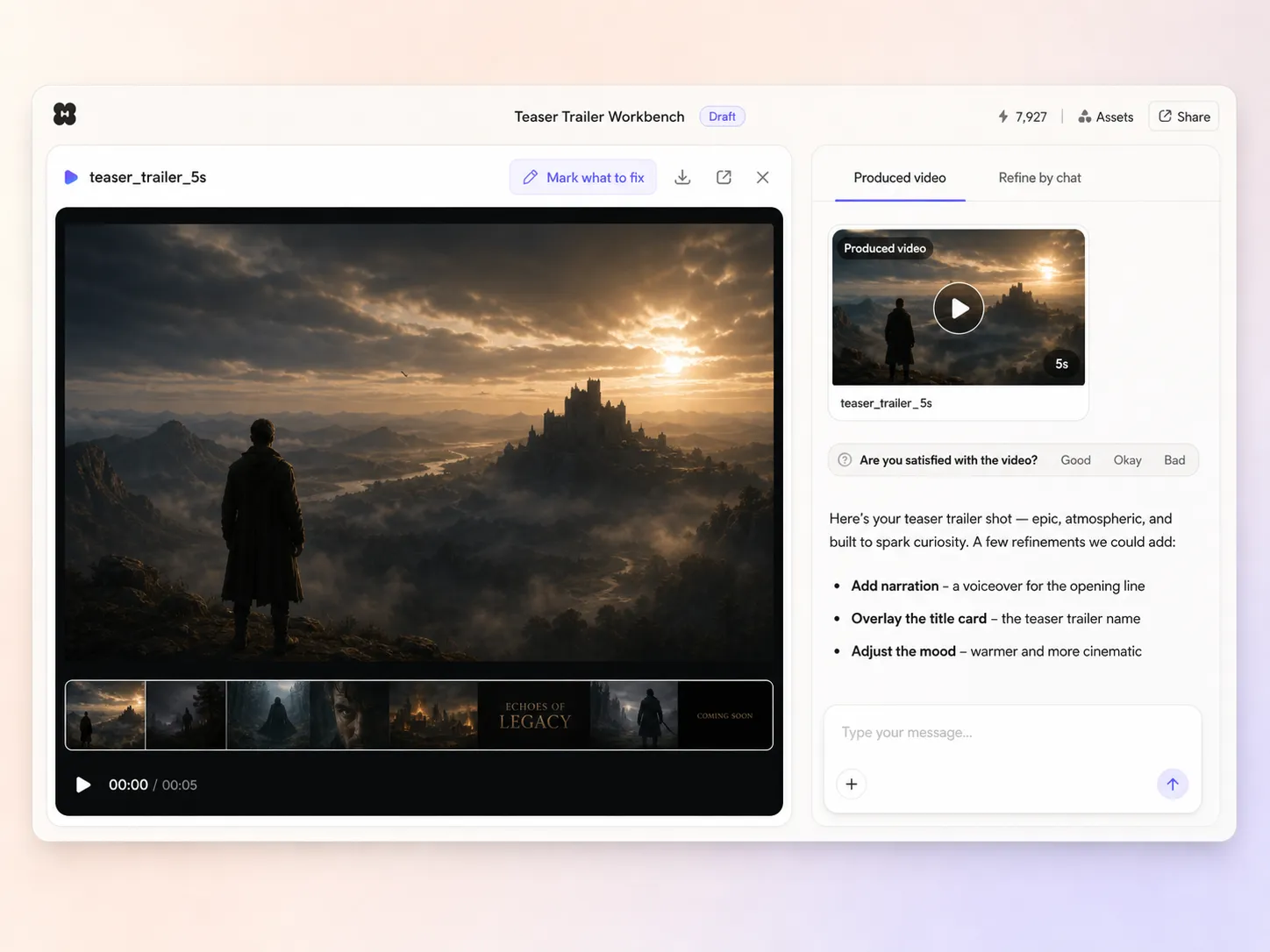
Task: Select the Coming Soon timeline frame
Action: 724,715
